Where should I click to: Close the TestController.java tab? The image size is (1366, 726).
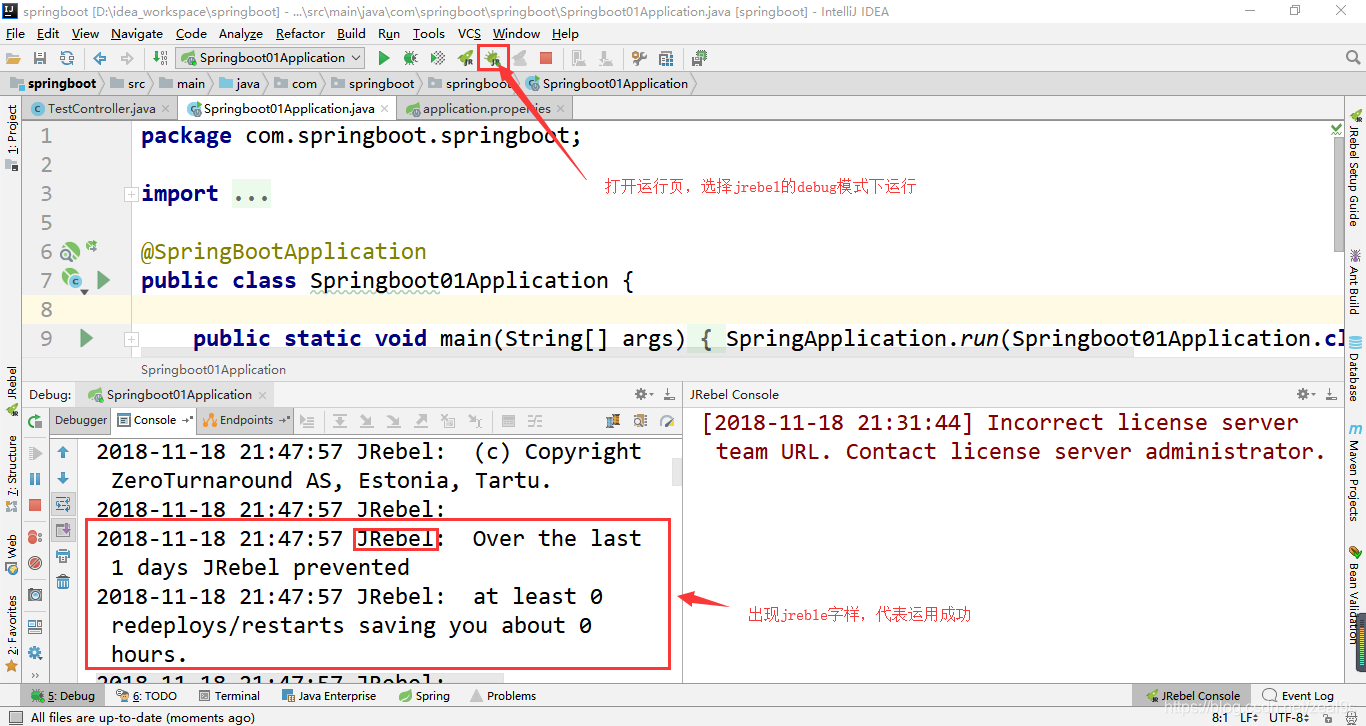(x=166, y=109)
